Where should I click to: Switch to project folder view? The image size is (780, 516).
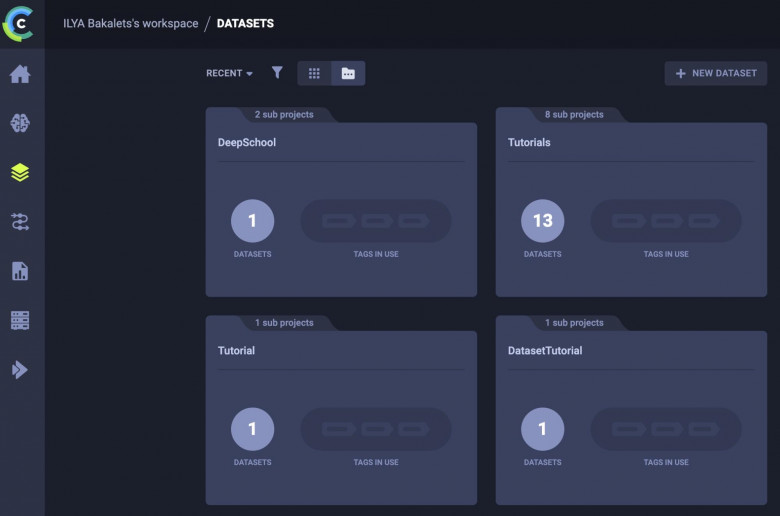click(x=348, y=73)
